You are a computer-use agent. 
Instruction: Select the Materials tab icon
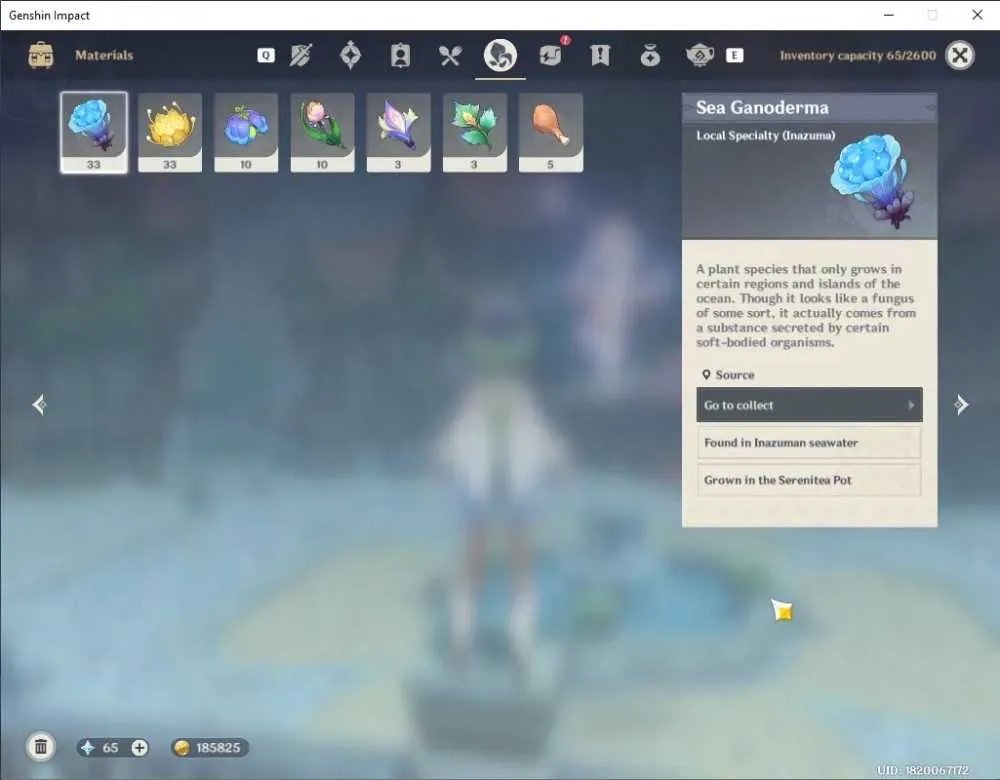[x=500, y=55]
